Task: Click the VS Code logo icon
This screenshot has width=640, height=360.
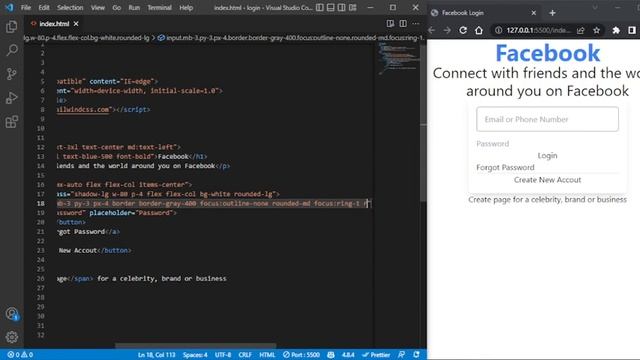Action: (9, 7)
